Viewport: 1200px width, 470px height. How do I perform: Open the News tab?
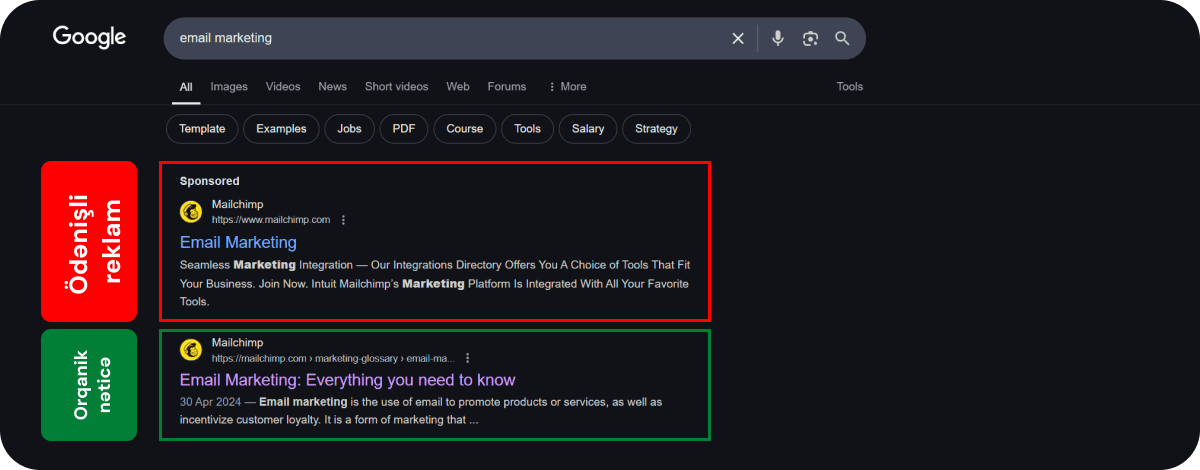pyautogui.click(x=333, y=87)
